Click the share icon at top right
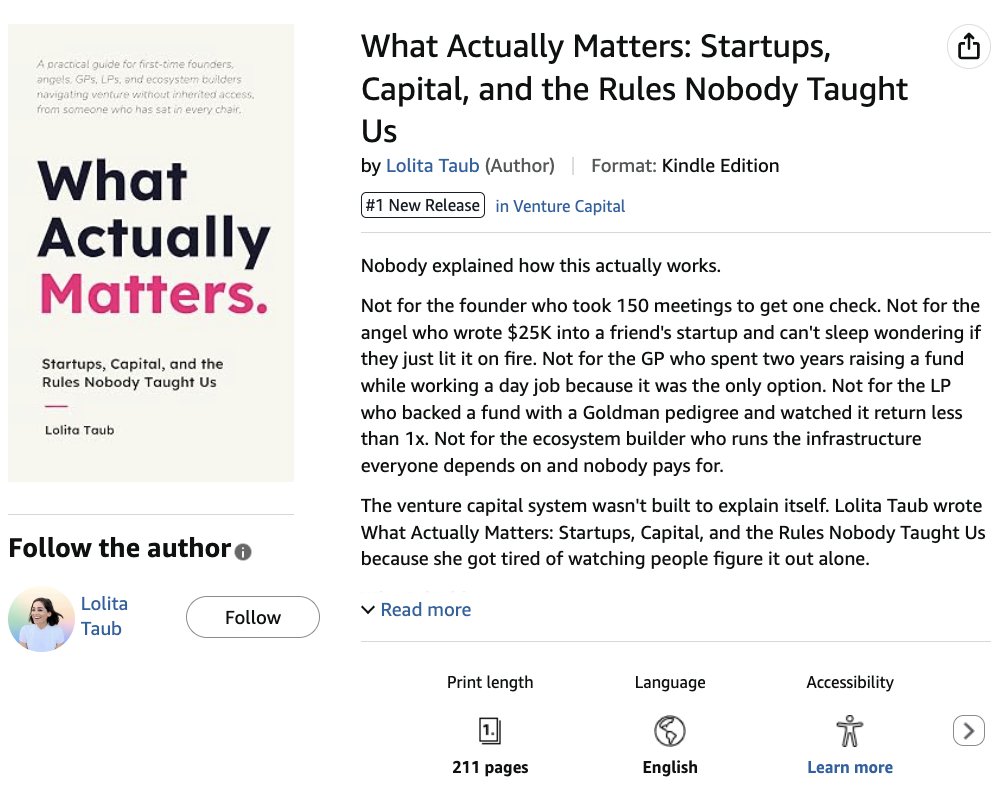The width and height of the screenshot is (1000, 798). (x=968, y=46)
